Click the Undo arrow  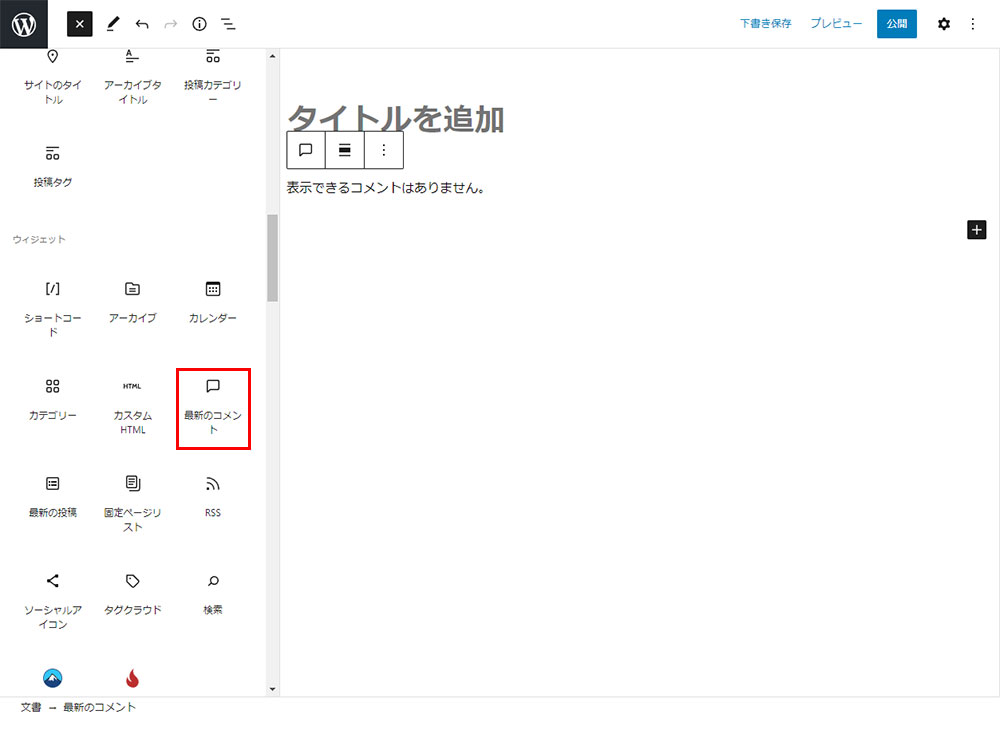point(142,24)
